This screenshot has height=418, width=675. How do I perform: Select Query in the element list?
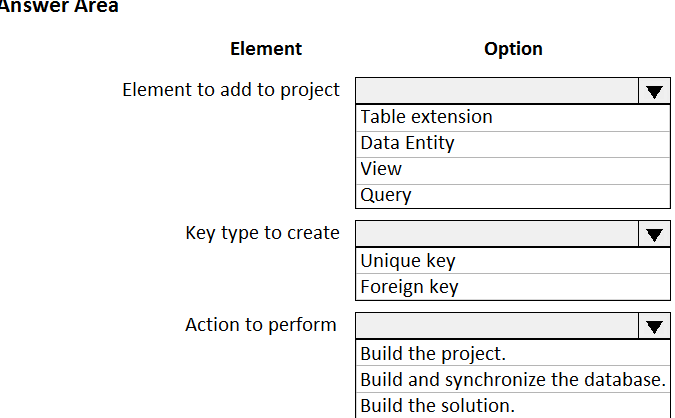pyautogui.click(x=385, y=195)
